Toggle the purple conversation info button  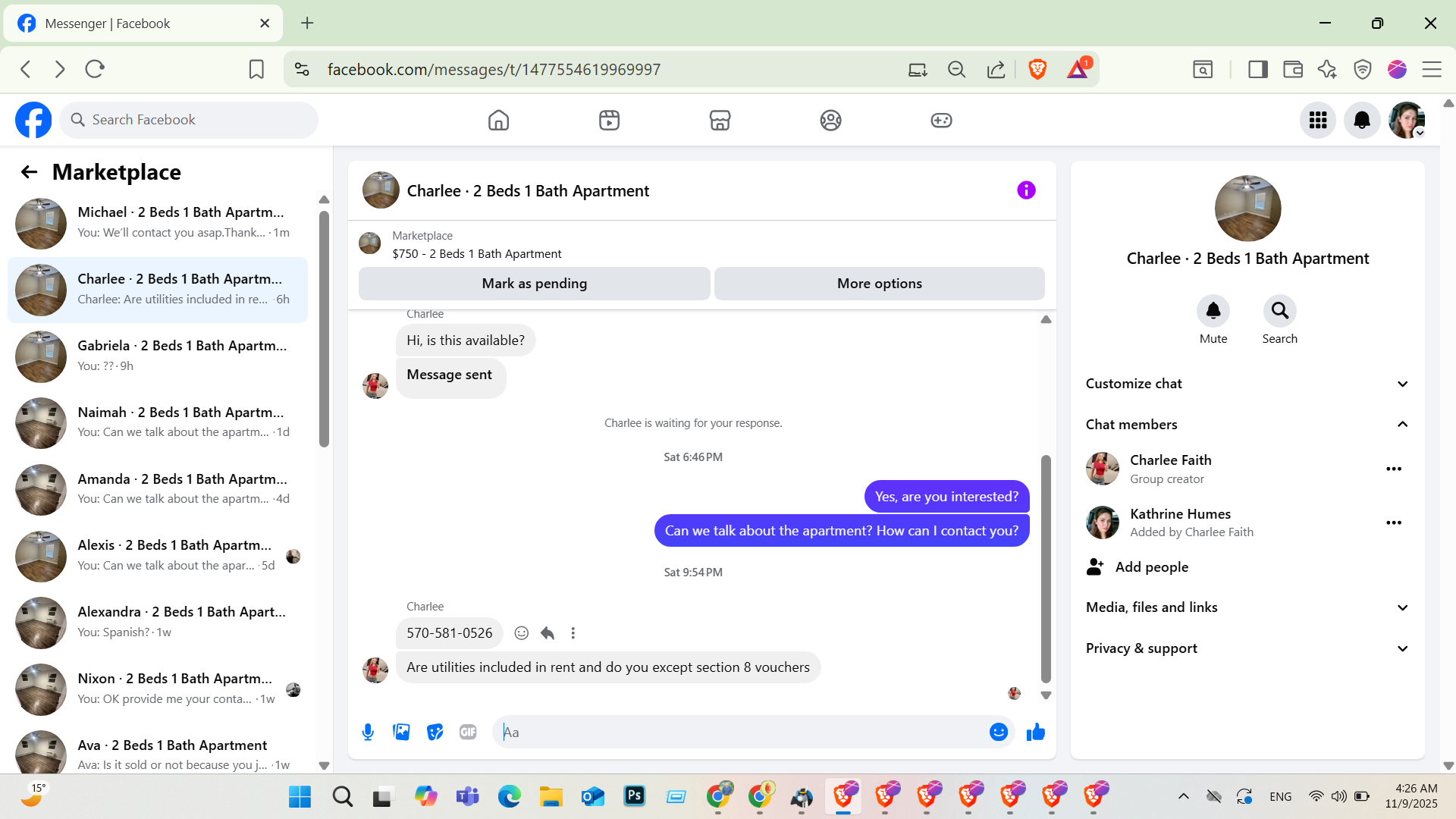tap(1026, 190)
